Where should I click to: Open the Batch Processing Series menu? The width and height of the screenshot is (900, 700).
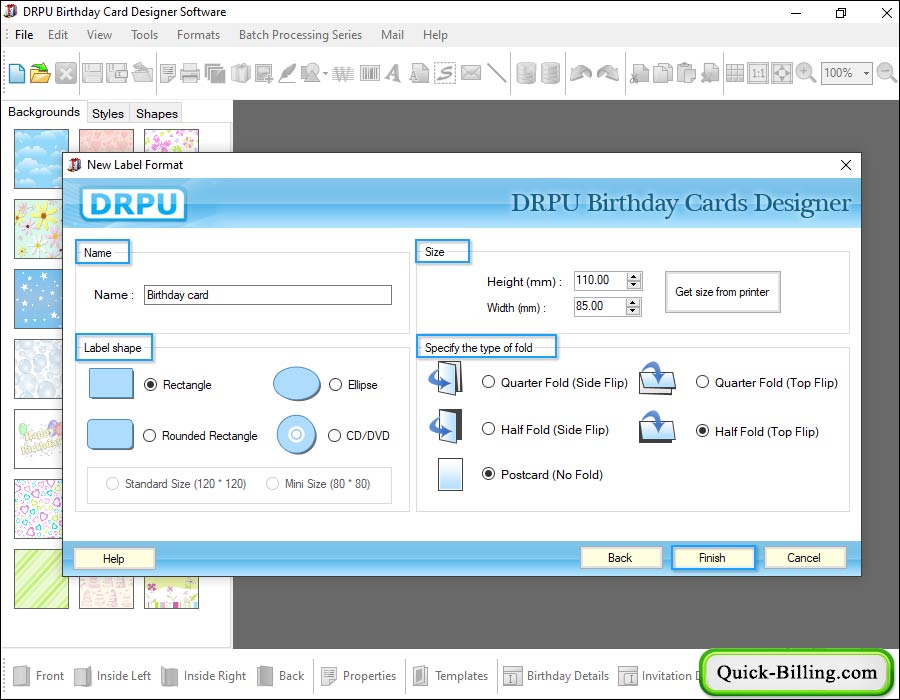(x=300, y=34)
